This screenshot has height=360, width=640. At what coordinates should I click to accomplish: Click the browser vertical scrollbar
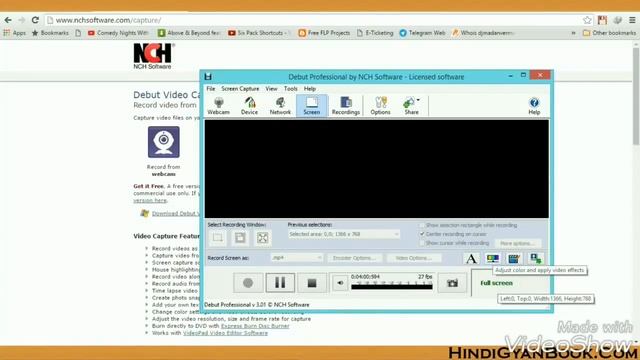636,96
